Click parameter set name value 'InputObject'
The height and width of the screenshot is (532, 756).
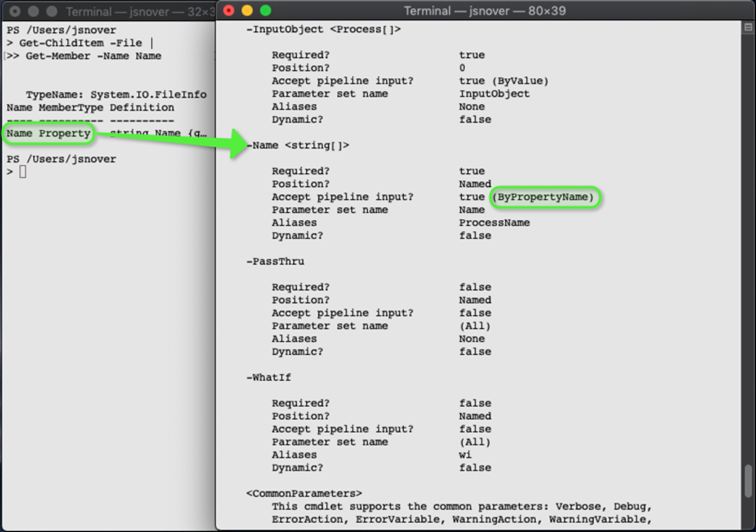[494, 94]
